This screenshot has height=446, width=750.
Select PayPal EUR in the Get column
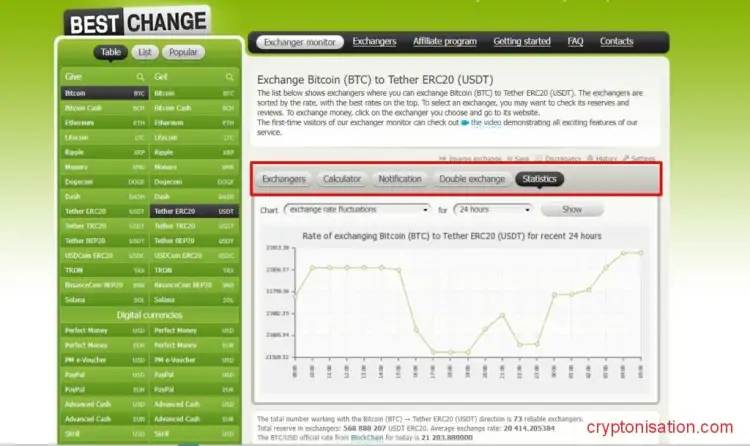(x=194, y=390)
